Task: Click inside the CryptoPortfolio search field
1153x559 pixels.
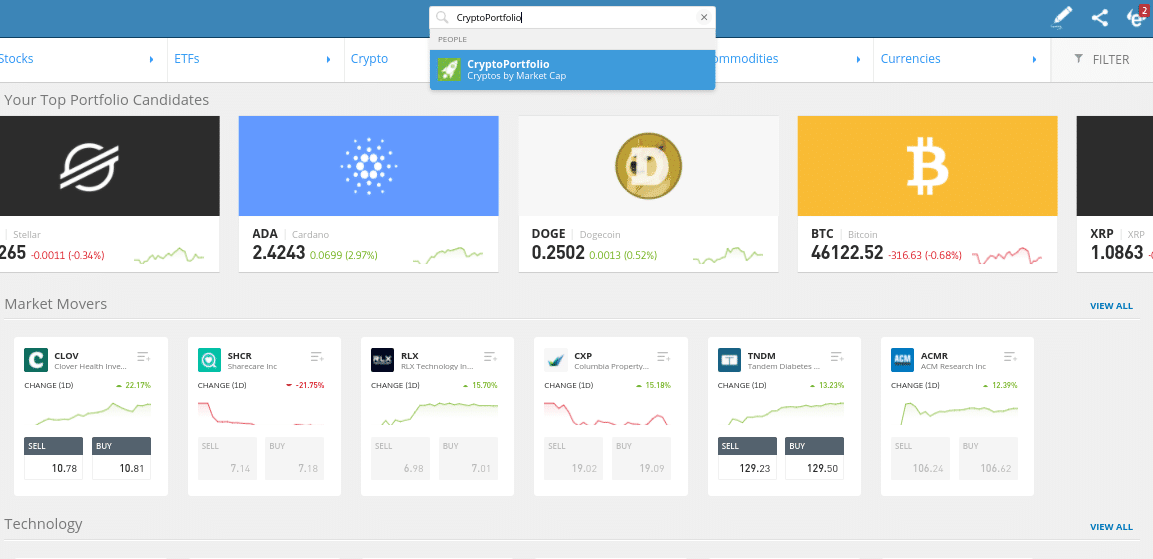Action: click(573, 18)
